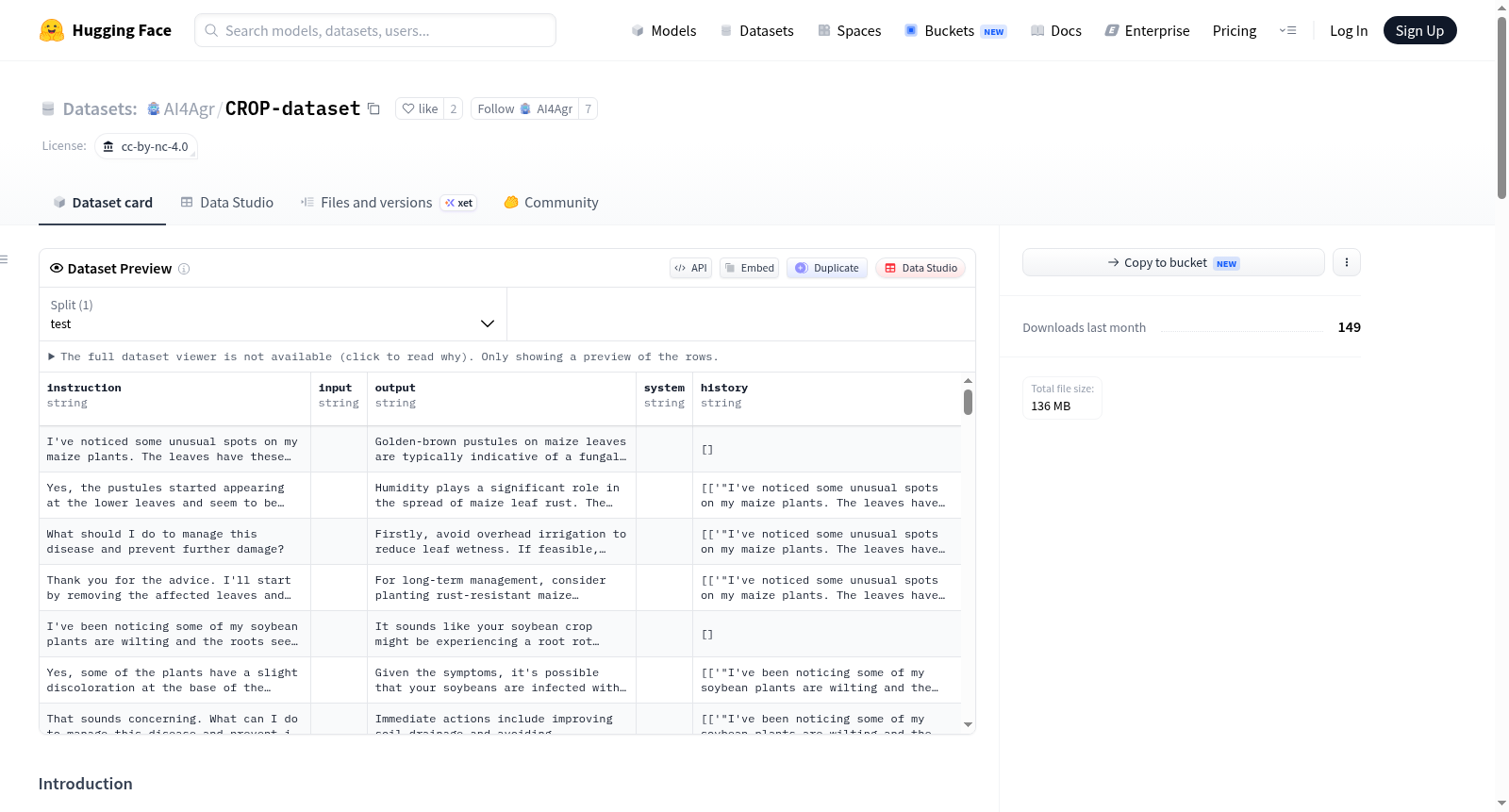Open Buckets in the top navigation
1509x812 pixels.
pos(954,30)
